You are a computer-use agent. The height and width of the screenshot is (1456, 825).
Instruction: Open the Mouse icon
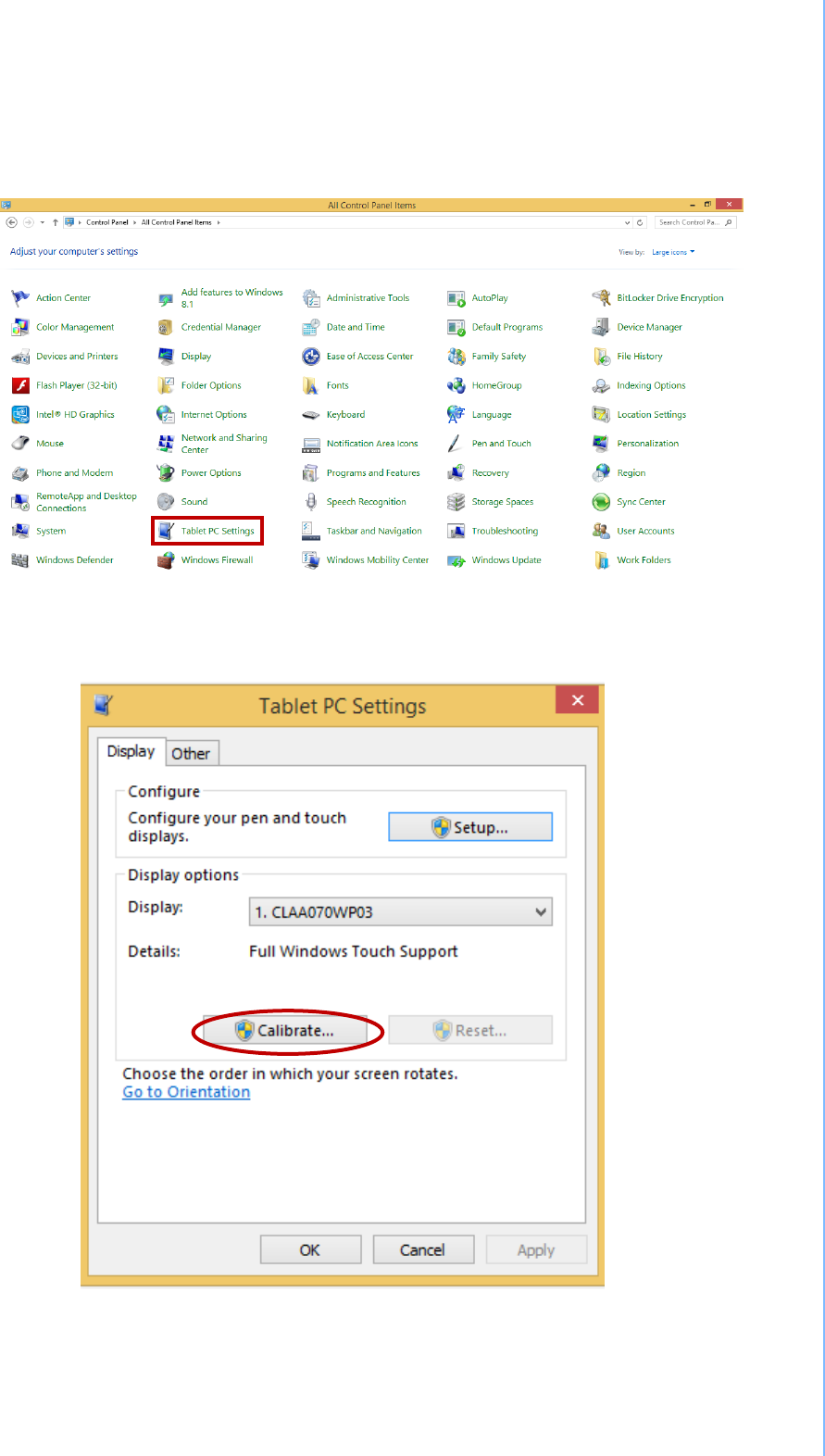click(19, 444)
